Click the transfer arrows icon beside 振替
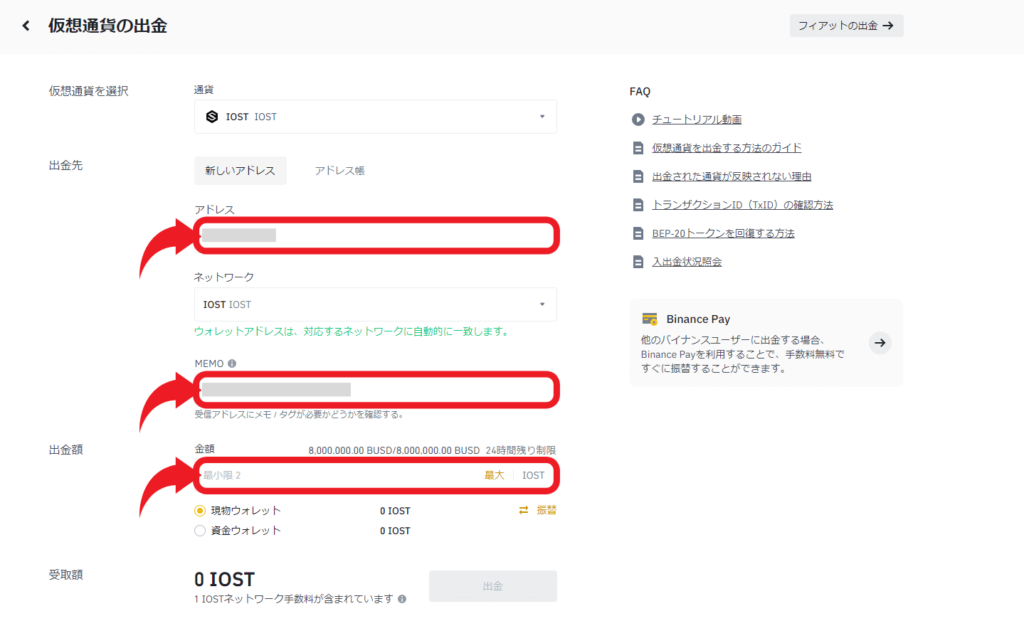The height and width of the screenshot is (621, 1024). point(524,510)
